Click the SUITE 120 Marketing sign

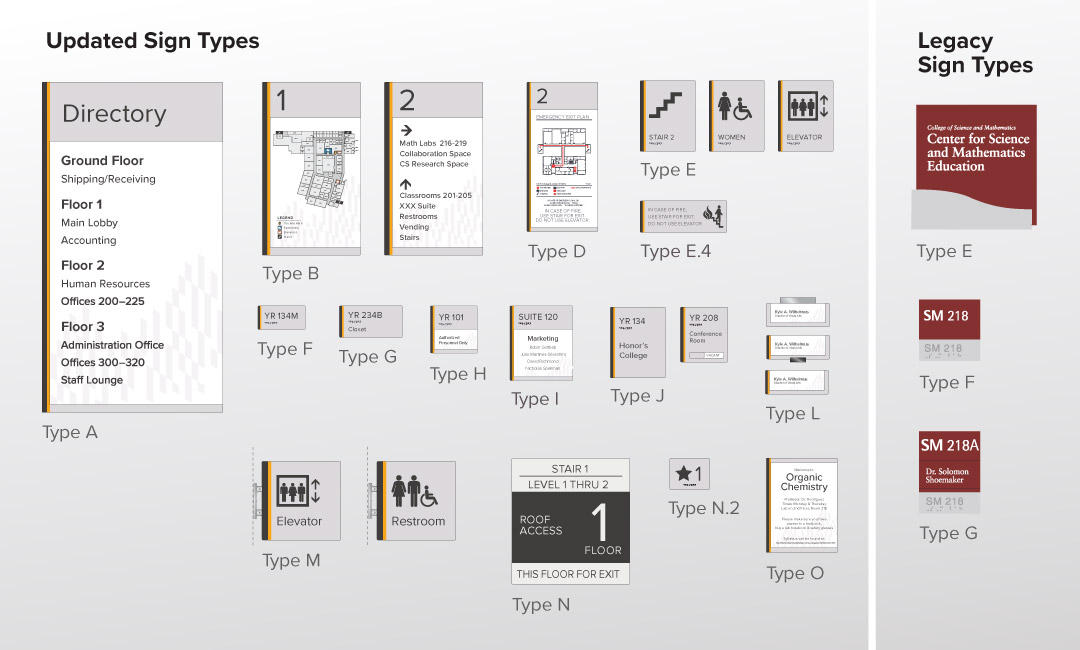[x=543, y=343]
